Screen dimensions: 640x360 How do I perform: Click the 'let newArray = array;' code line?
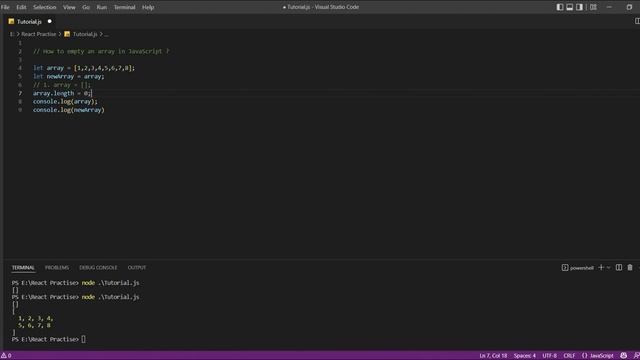[69, 76]
